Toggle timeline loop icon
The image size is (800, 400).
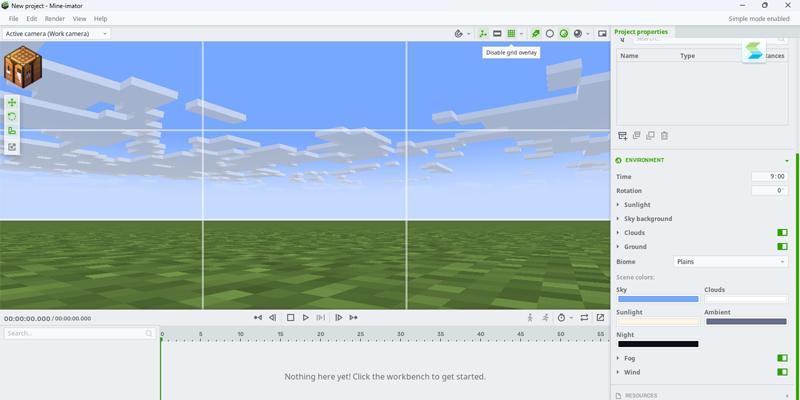[x=584, y=317]
